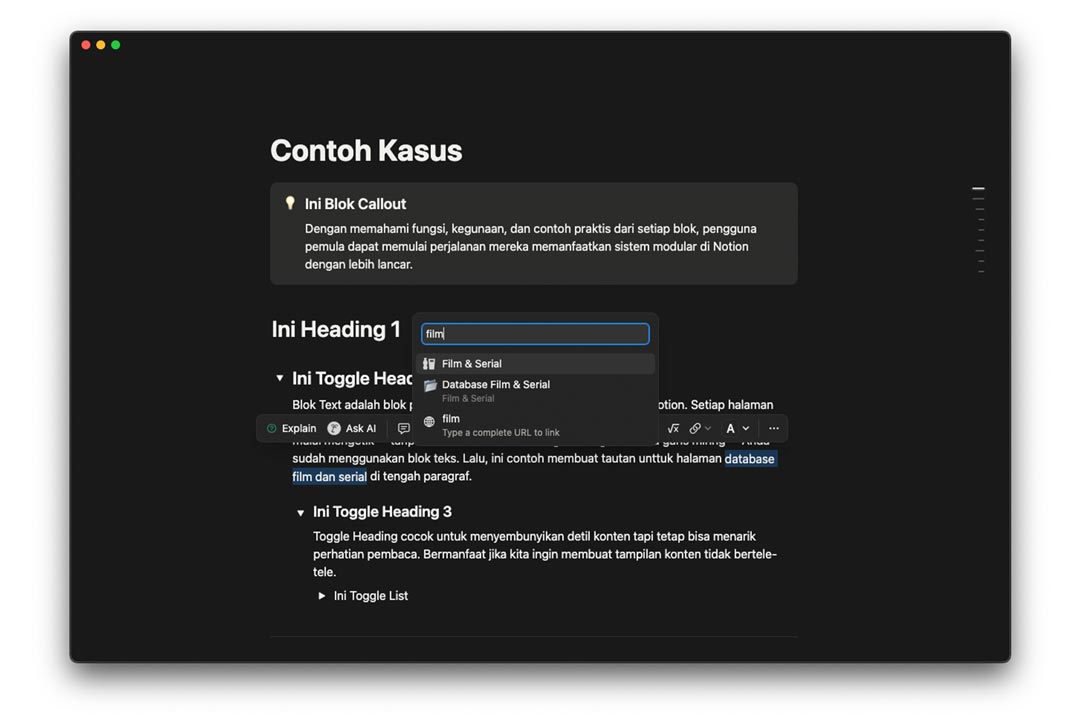The image size is (1080, 720).
Task: Click the top bar in the page outline
Action: point(978,188)
